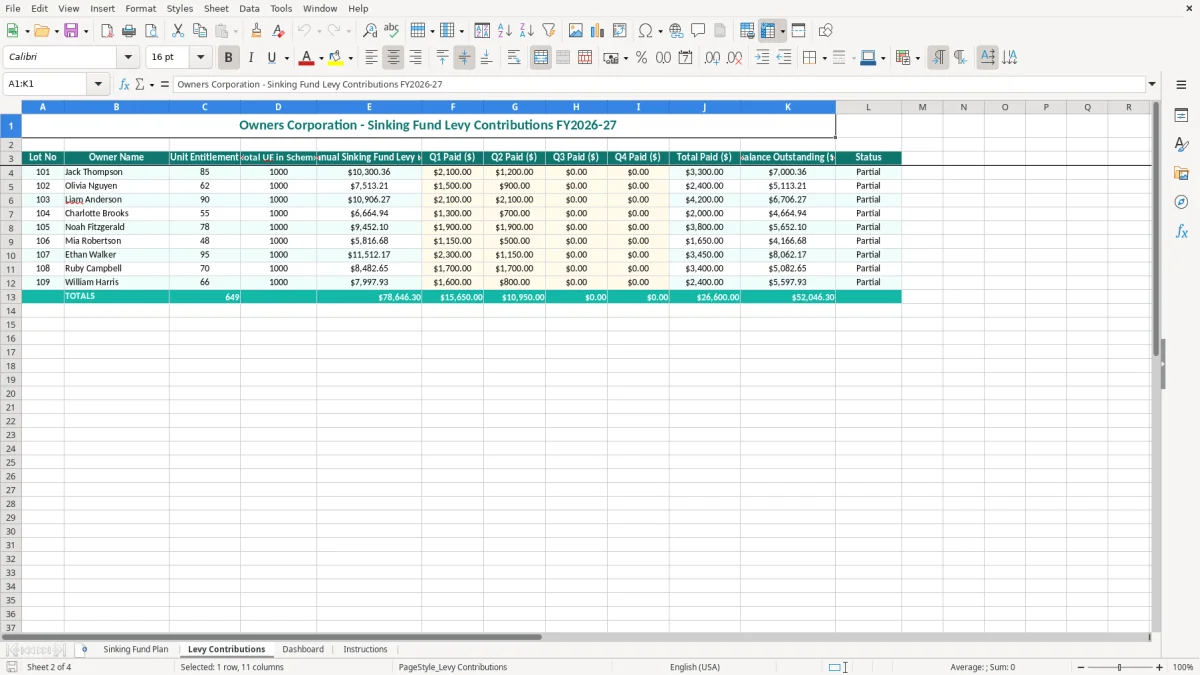Open sidebar Gallery panel icon
The image size is (1200, 675).
1181,174
